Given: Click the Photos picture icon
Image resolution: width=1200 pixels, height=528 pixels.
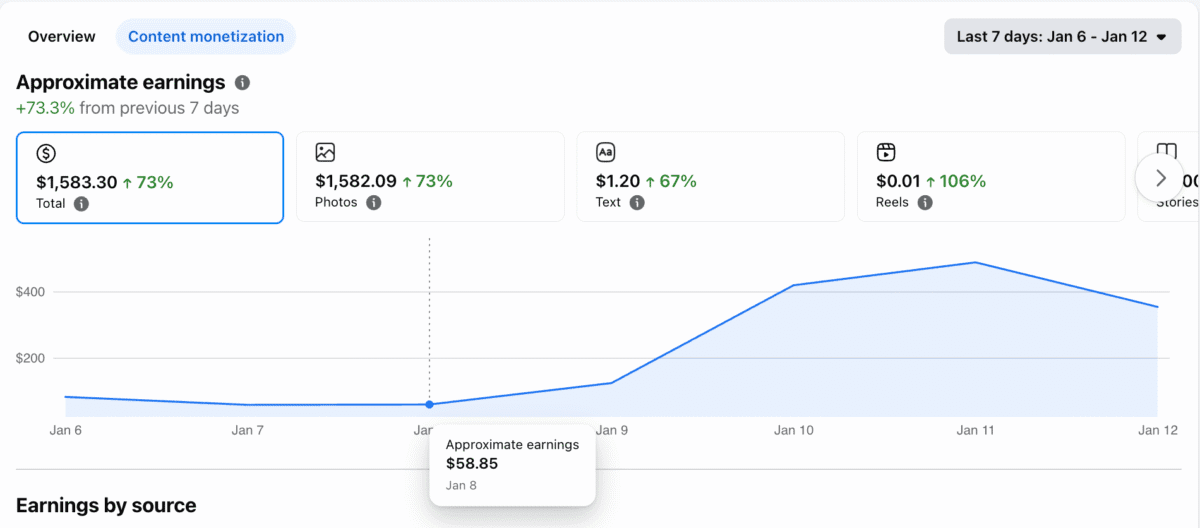Looking at the screenshot, I should [x=325, y=152].
